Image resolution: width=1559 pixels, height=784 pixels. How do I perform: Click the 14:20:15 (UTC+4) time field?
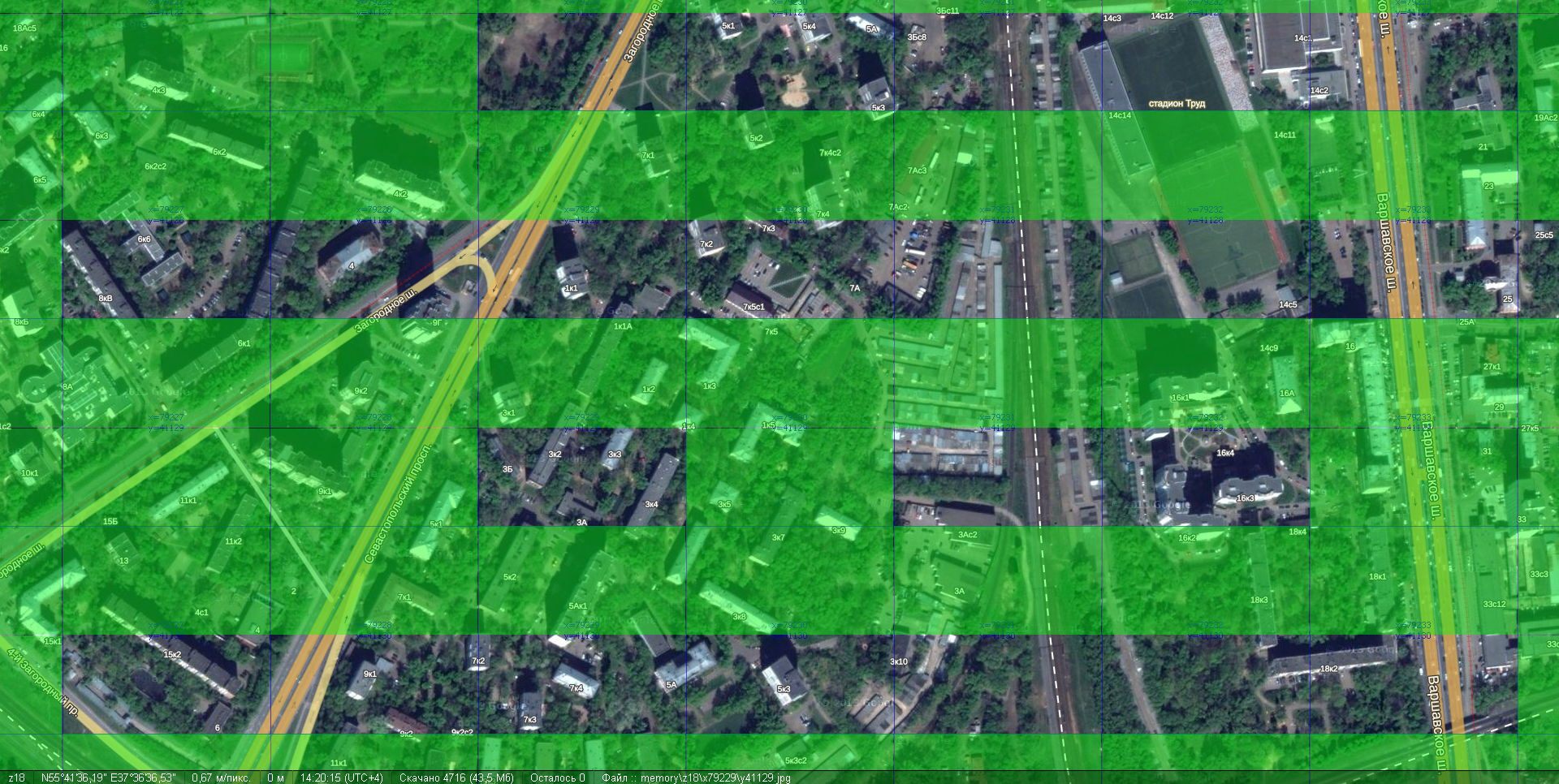[x=341, y=778]
